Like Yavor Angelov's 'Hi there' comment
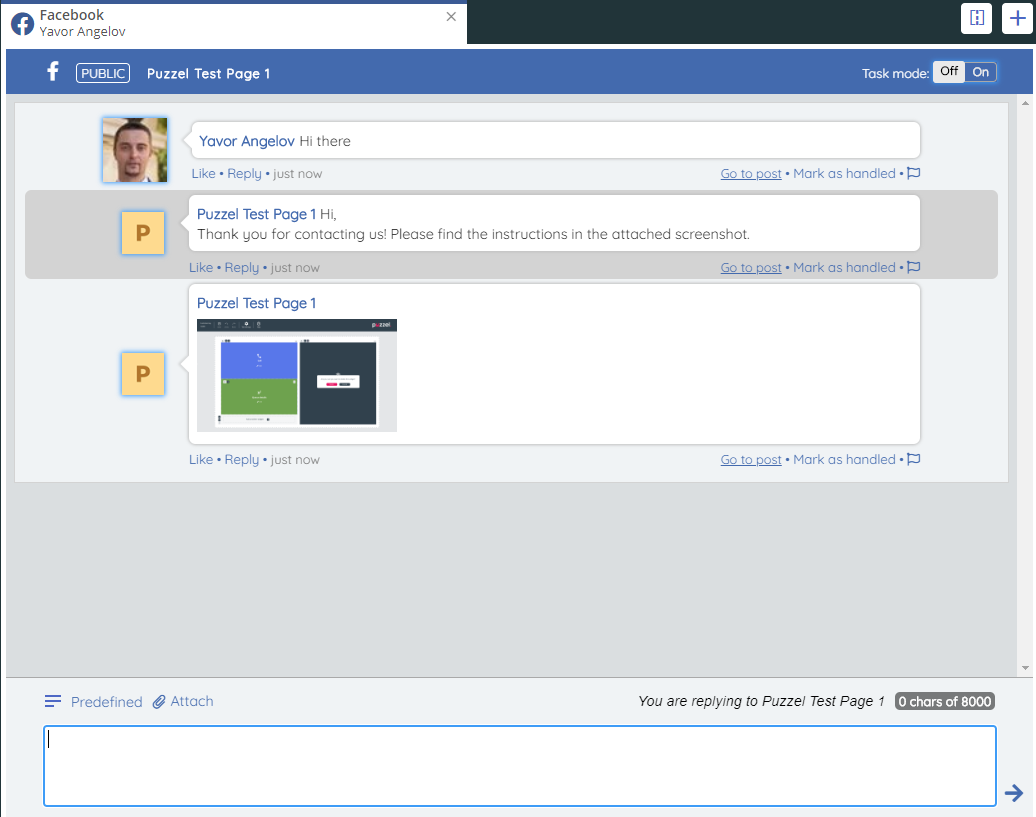Viewport: 1036px width, 817px height. [x=203, y=174]
